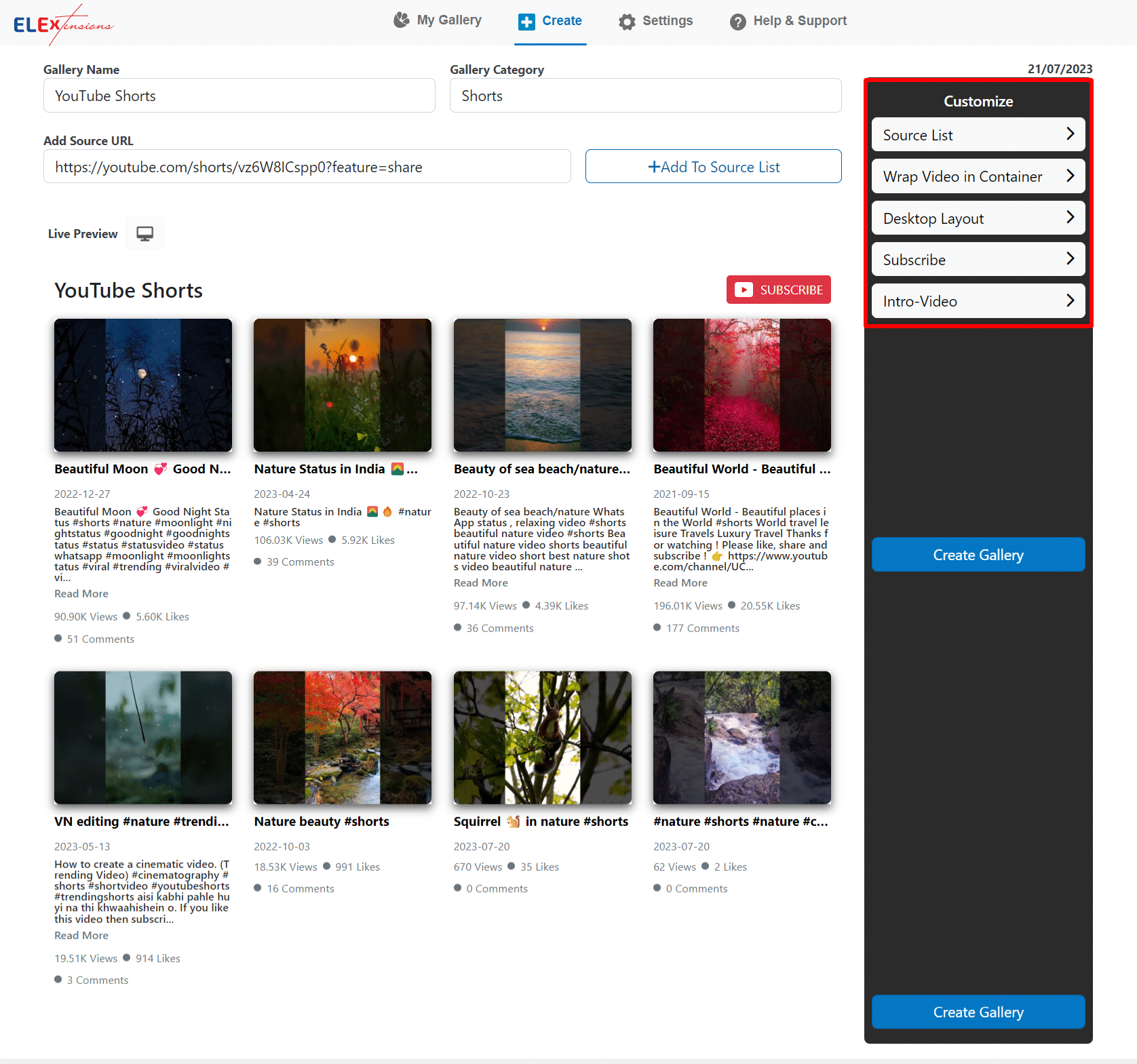Open the Nature beauty #shorts thumbnail
The height and width of the screenshot is (1064, 1137).
tap(343, 738)
